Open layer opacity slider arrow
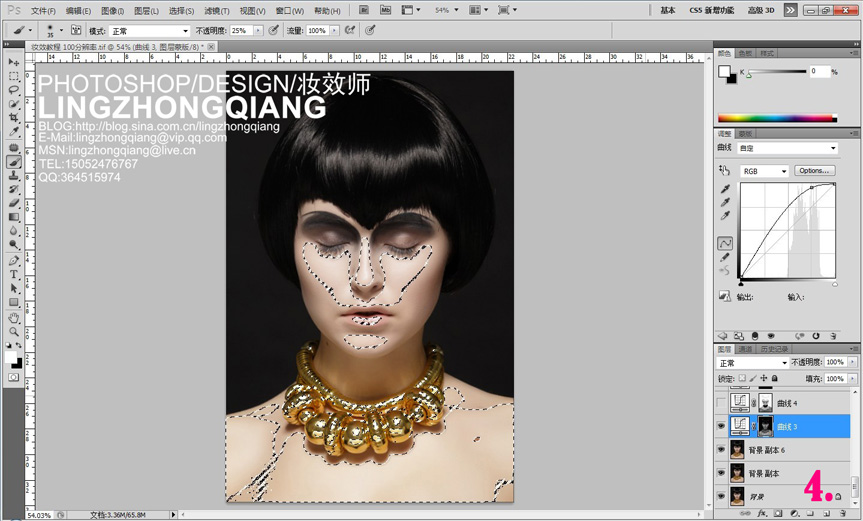The height and width of the screenshot is (521, 863). point(853,362)
